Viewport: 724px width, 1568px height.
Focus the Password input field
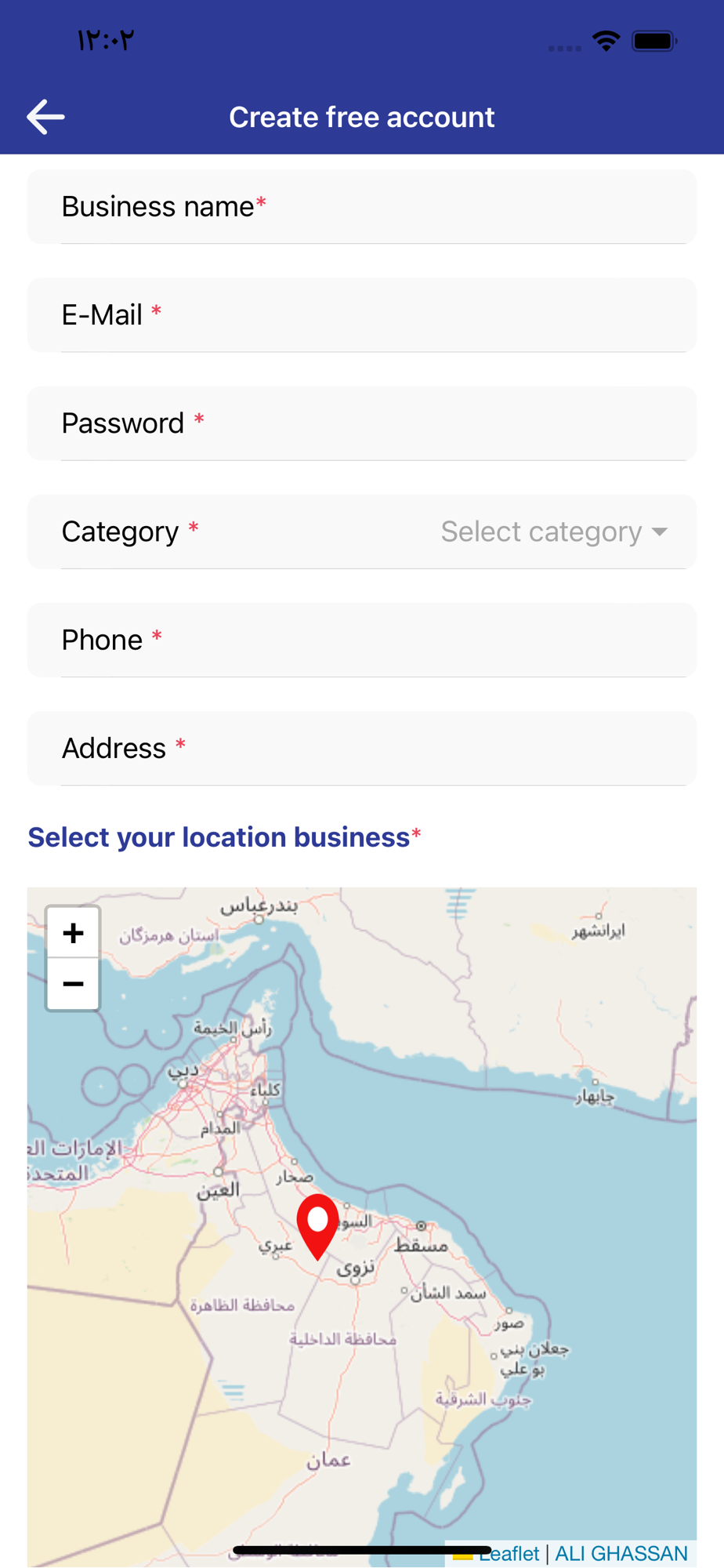click(362, 423)
